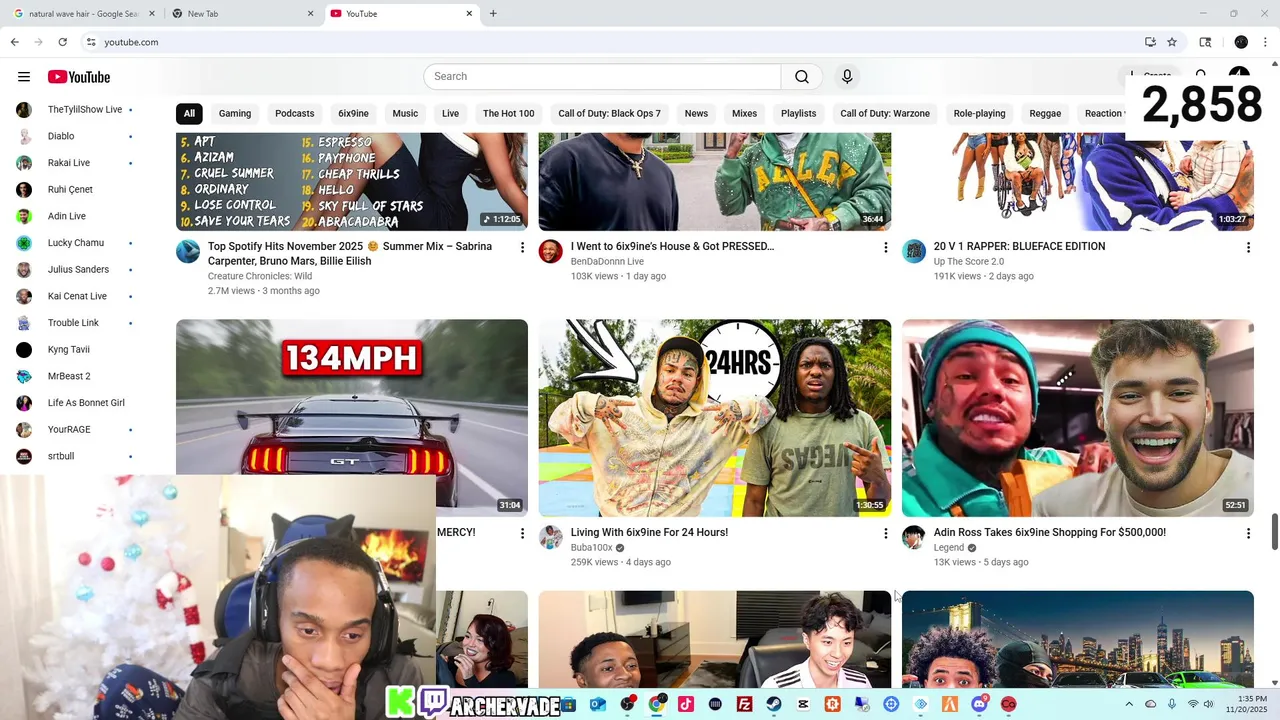
Task: Open 20 V 1 RAPPER: BLUEFACE EDITION title
Action: [1019, 247]
